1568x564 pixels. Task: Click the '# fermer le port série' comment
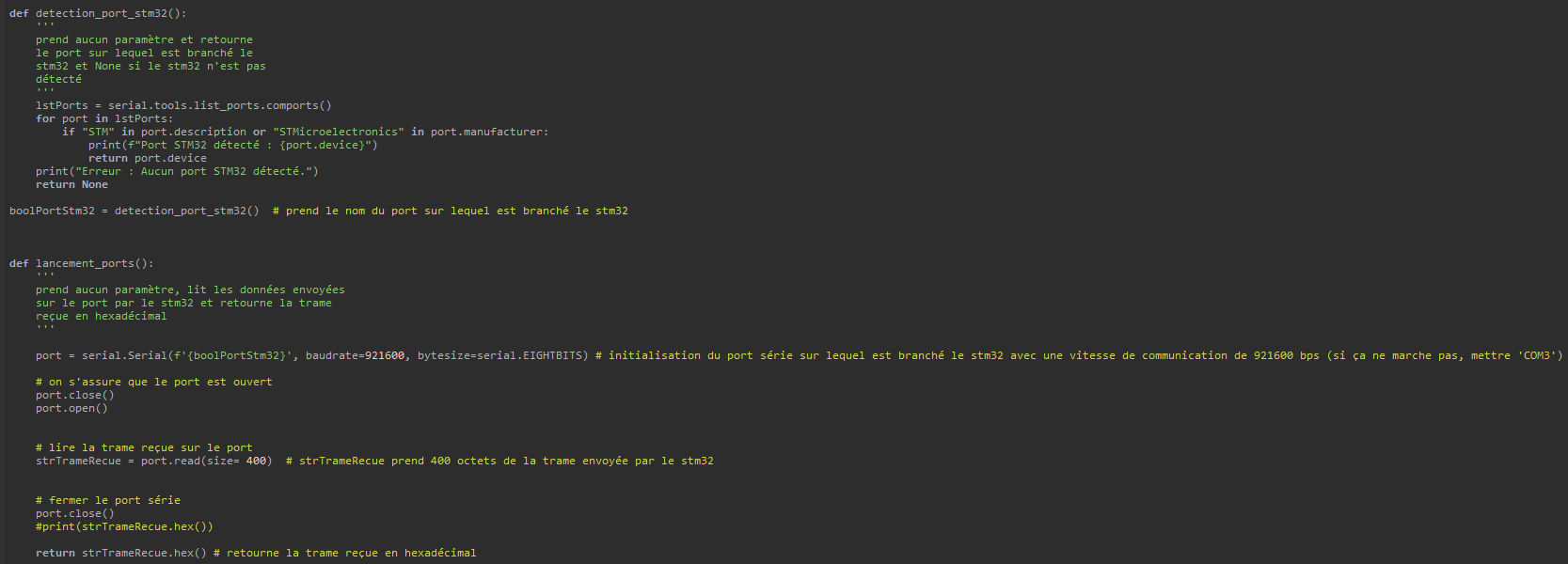pos(108,500)
